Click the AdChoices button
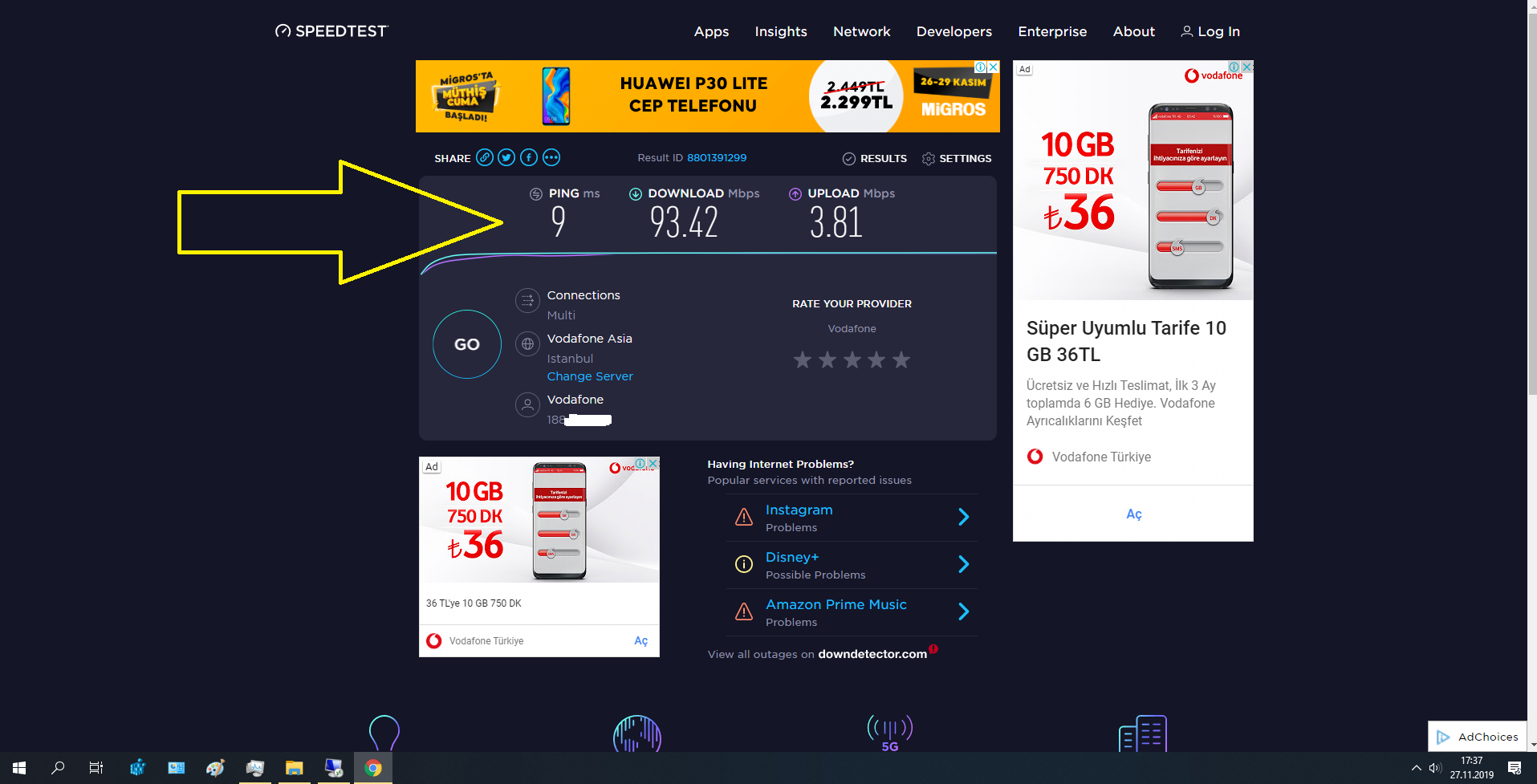This screenshot has height=784, width=1537. [x=1478, y=737]
